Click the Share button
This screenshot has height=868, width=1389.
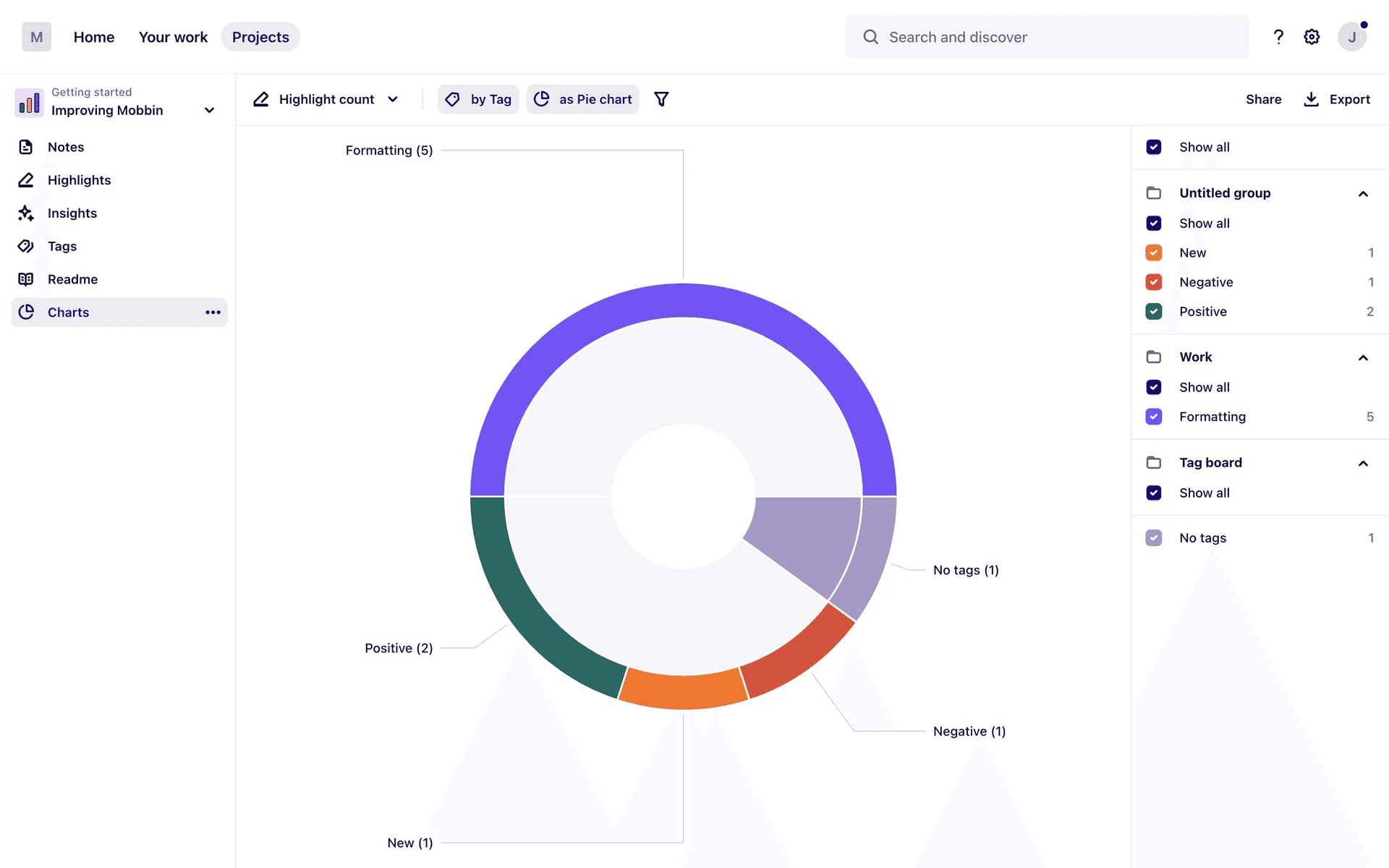pos(1263,99)
